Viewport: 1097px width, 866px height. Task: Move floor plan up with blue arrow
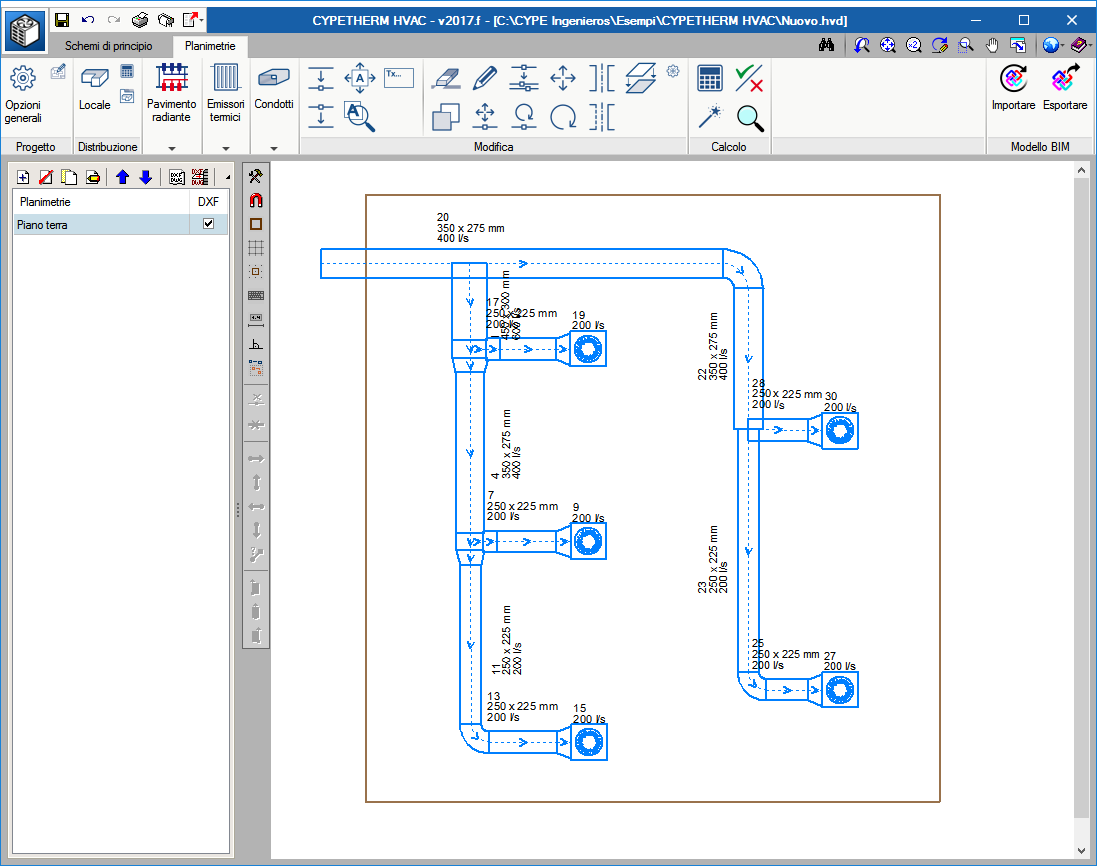pos(122,177)
